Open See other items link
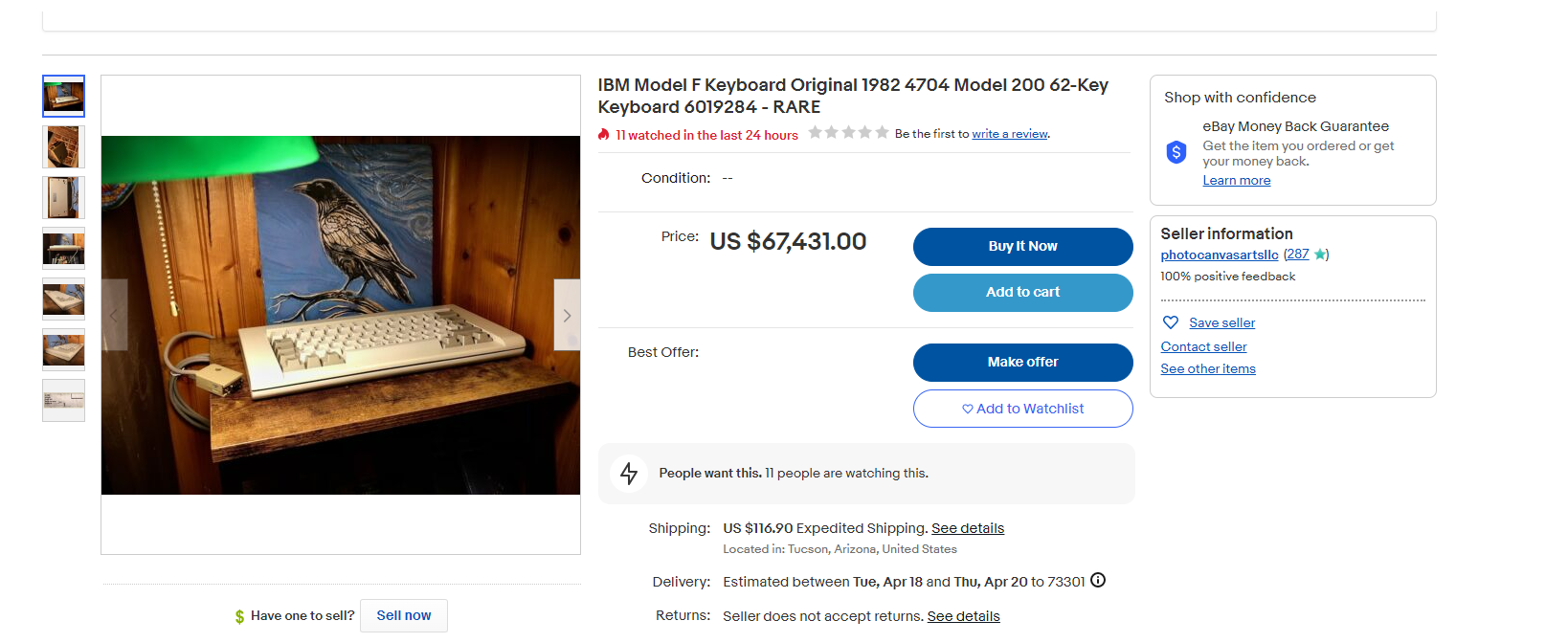 1207,369
